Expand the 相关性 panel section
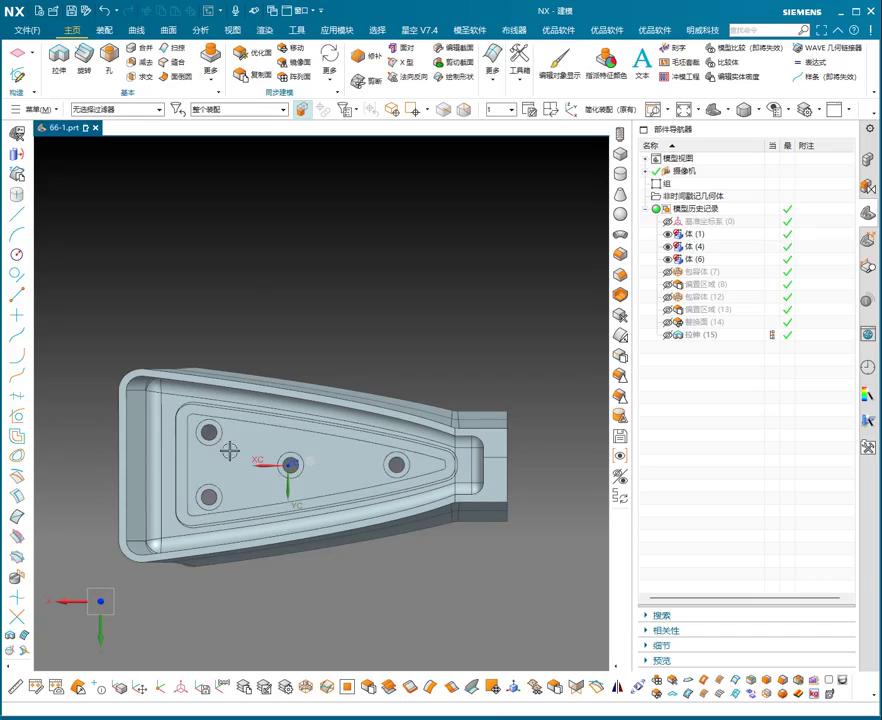Image resolution: width=882 pixels, height=720 pixels. coord(666,630)
